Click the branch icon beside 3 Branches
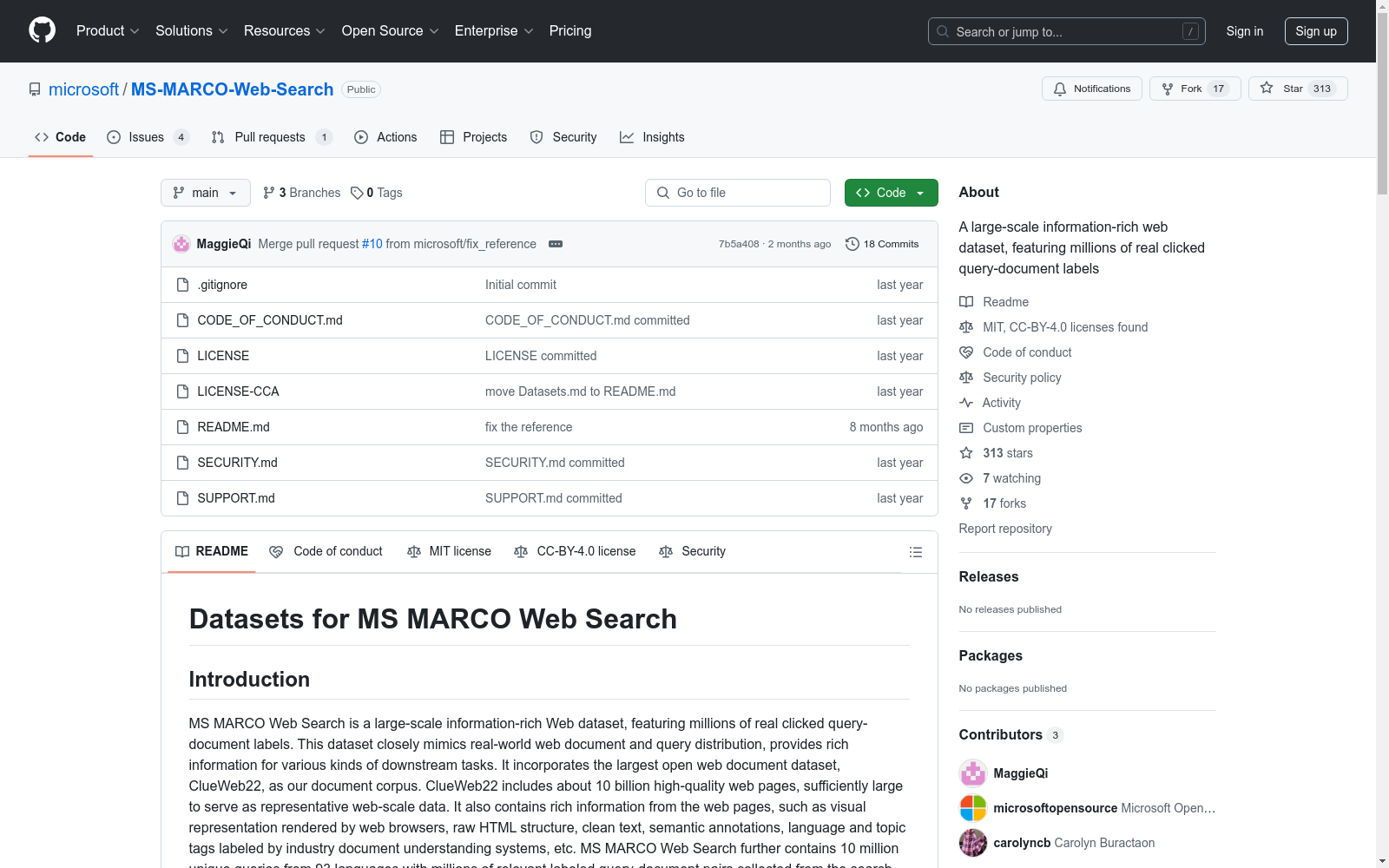The image size is (1389, 868). tap(269, 193)
